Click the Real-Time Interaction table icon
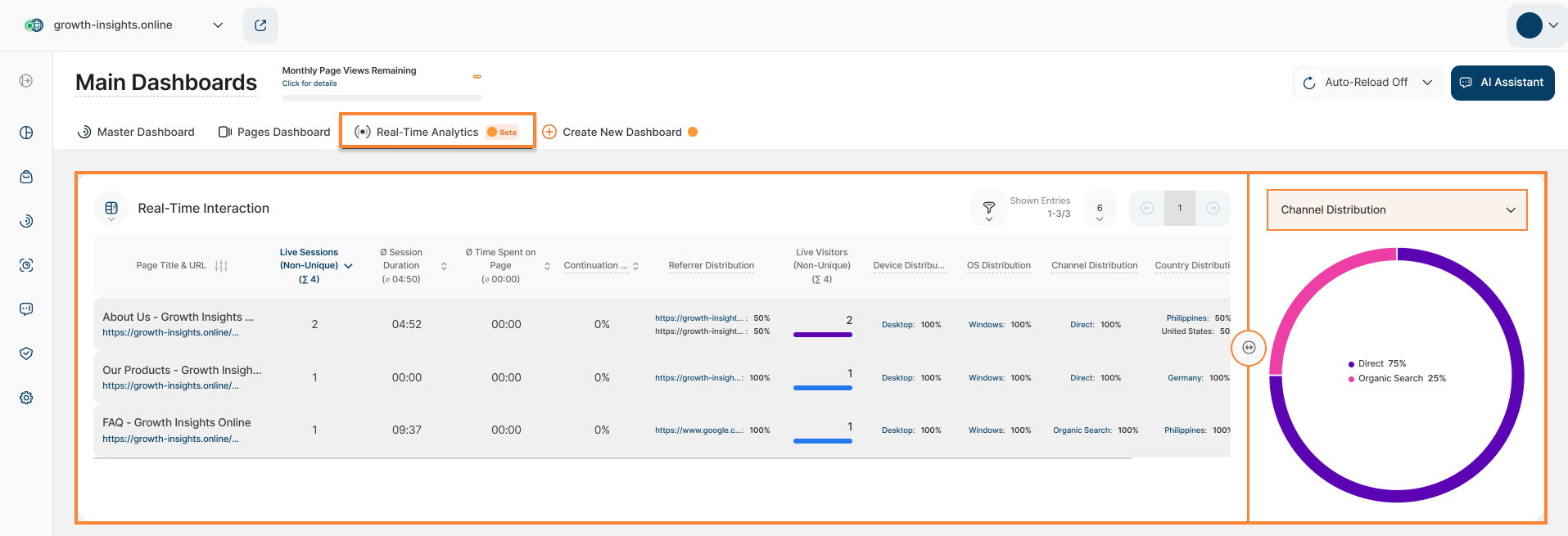Screen dimensions: 1568x536 click(x=111, y=209)
